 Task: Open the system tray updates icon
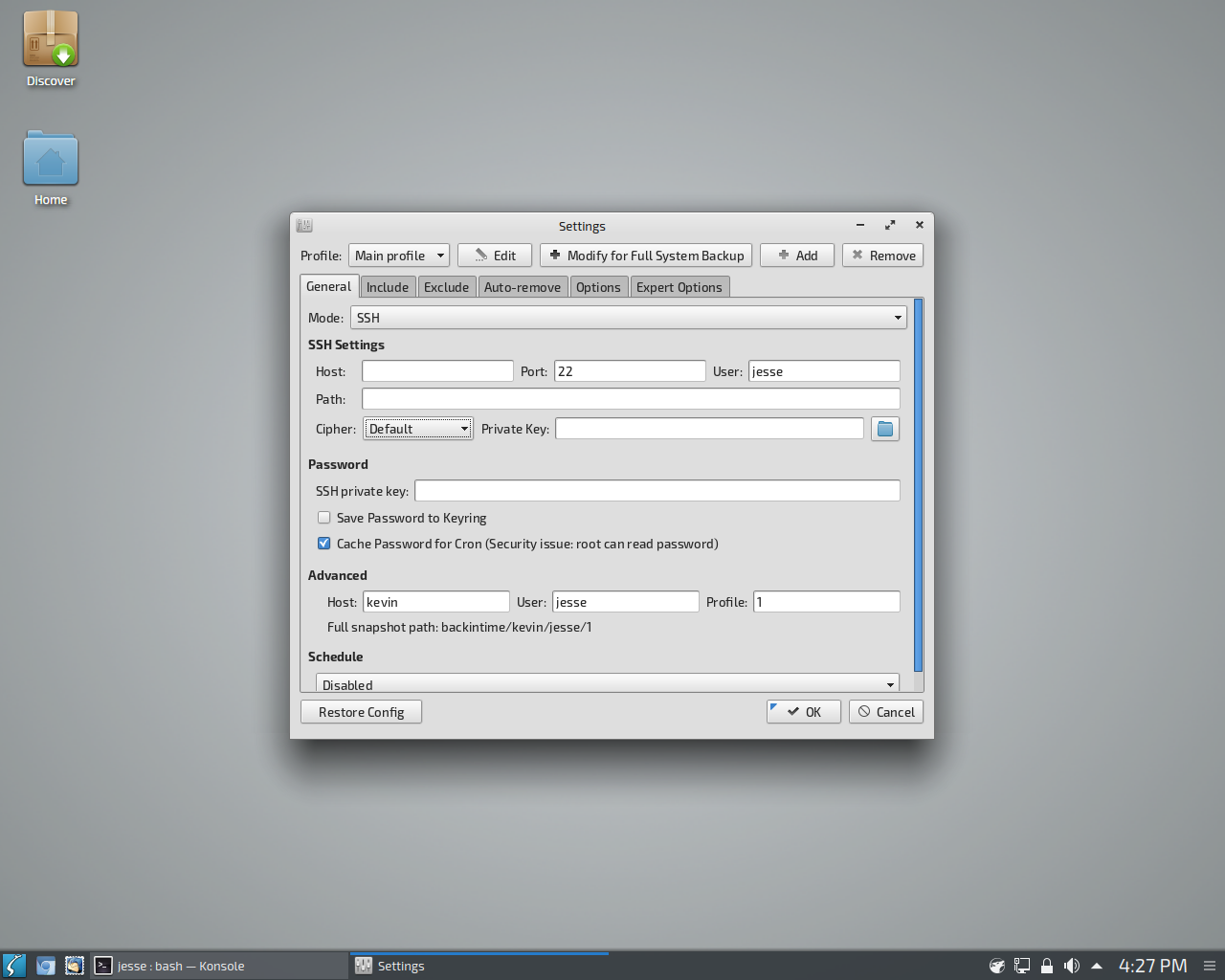click(x=996, y=966)
